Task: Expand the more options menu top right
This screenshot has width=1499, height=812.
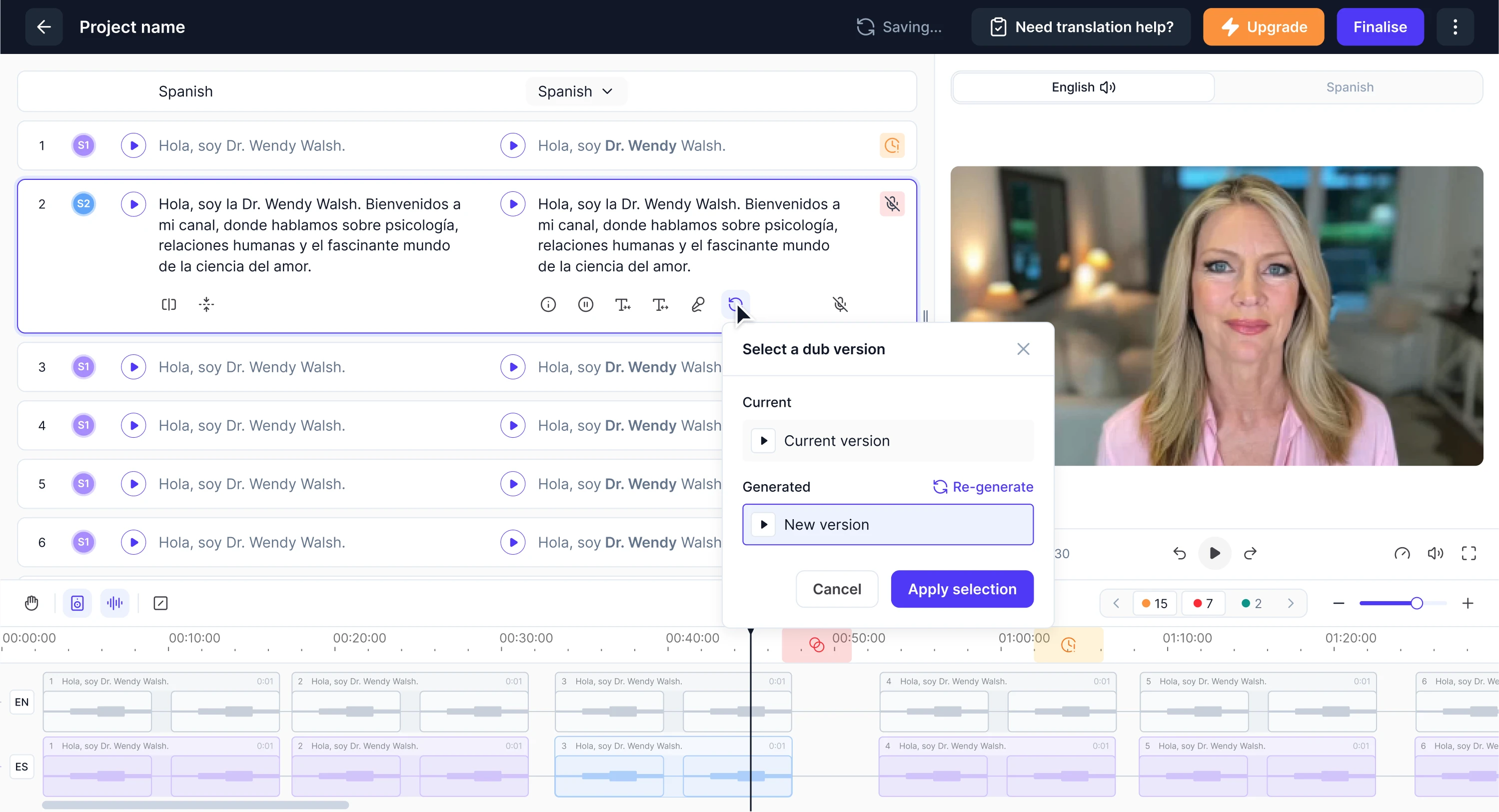Action: coord(1456,27)
